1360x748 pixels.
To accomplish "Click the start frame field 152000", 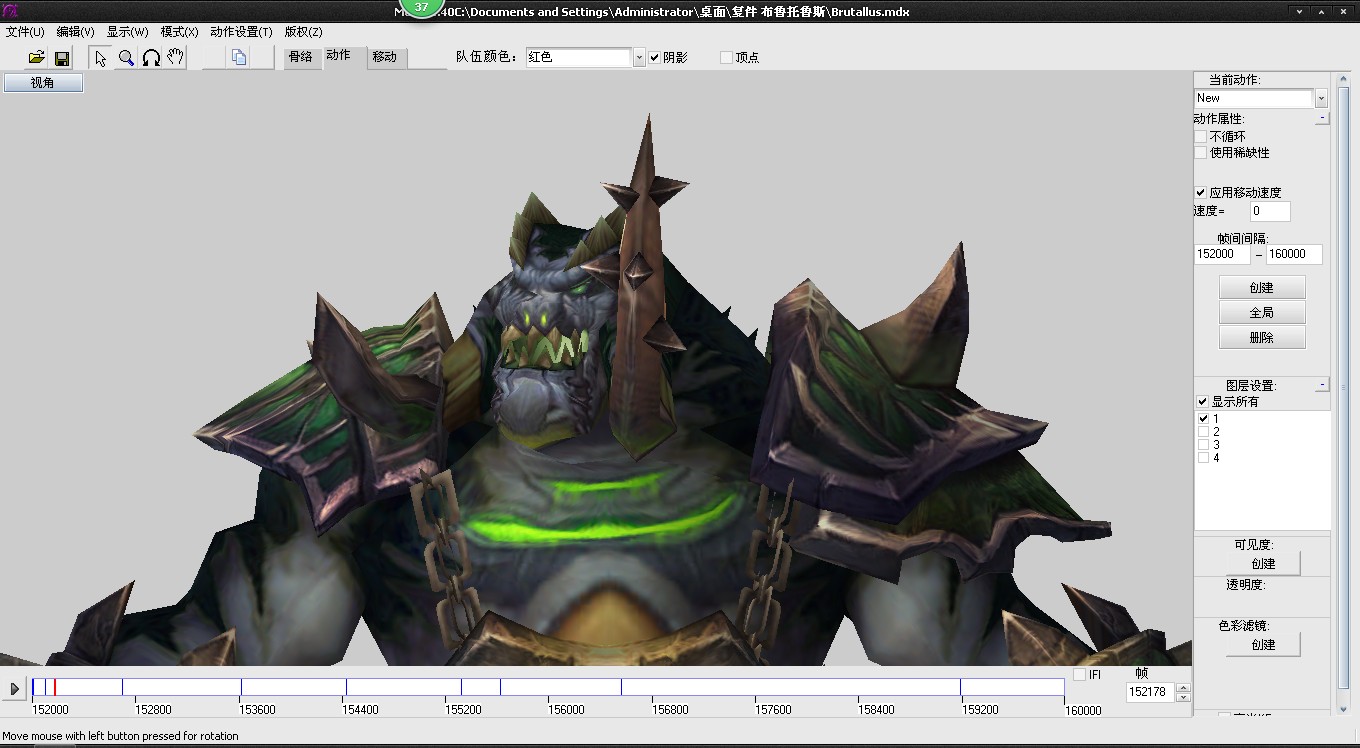I will (1222, 254).
